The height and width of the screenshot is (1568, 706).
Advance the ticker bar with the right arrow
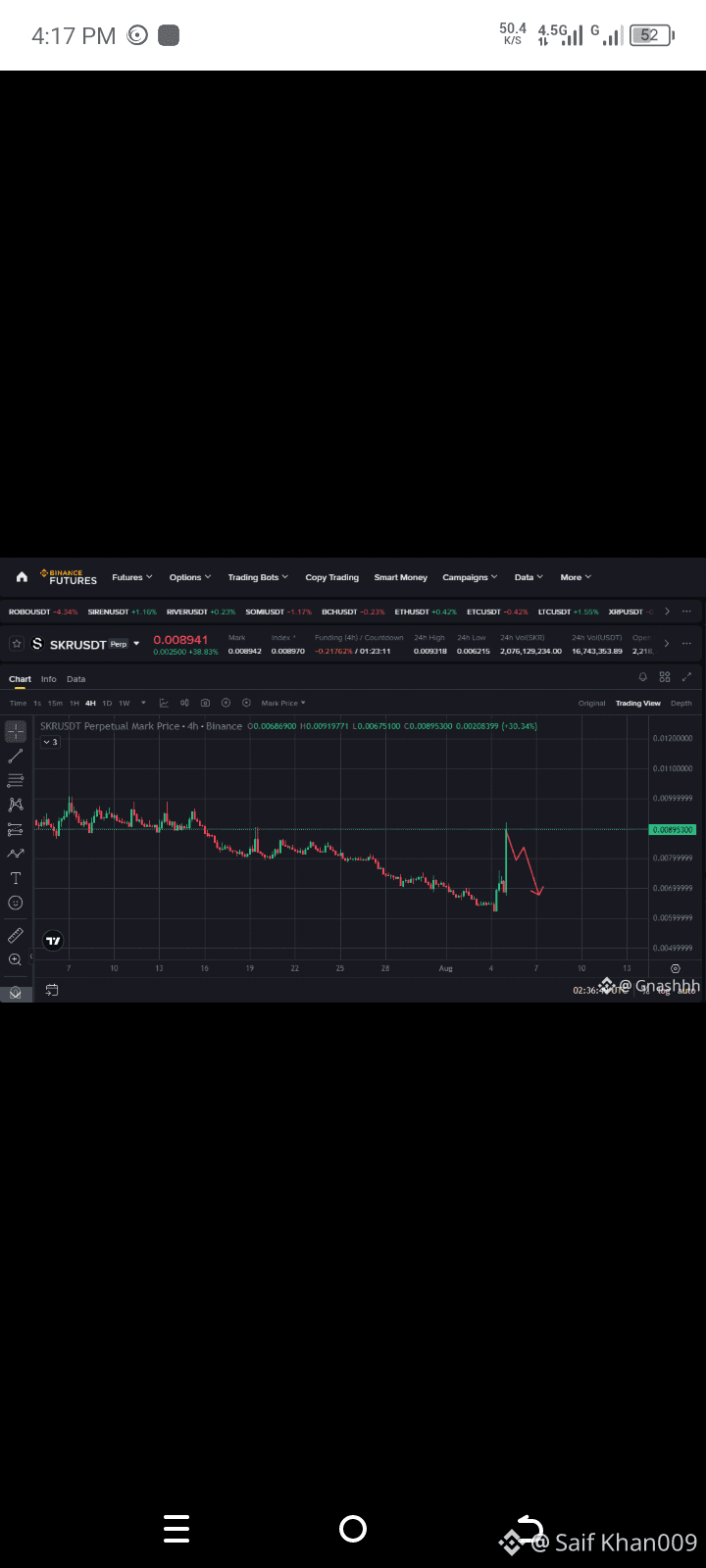(x=667, y=612)
